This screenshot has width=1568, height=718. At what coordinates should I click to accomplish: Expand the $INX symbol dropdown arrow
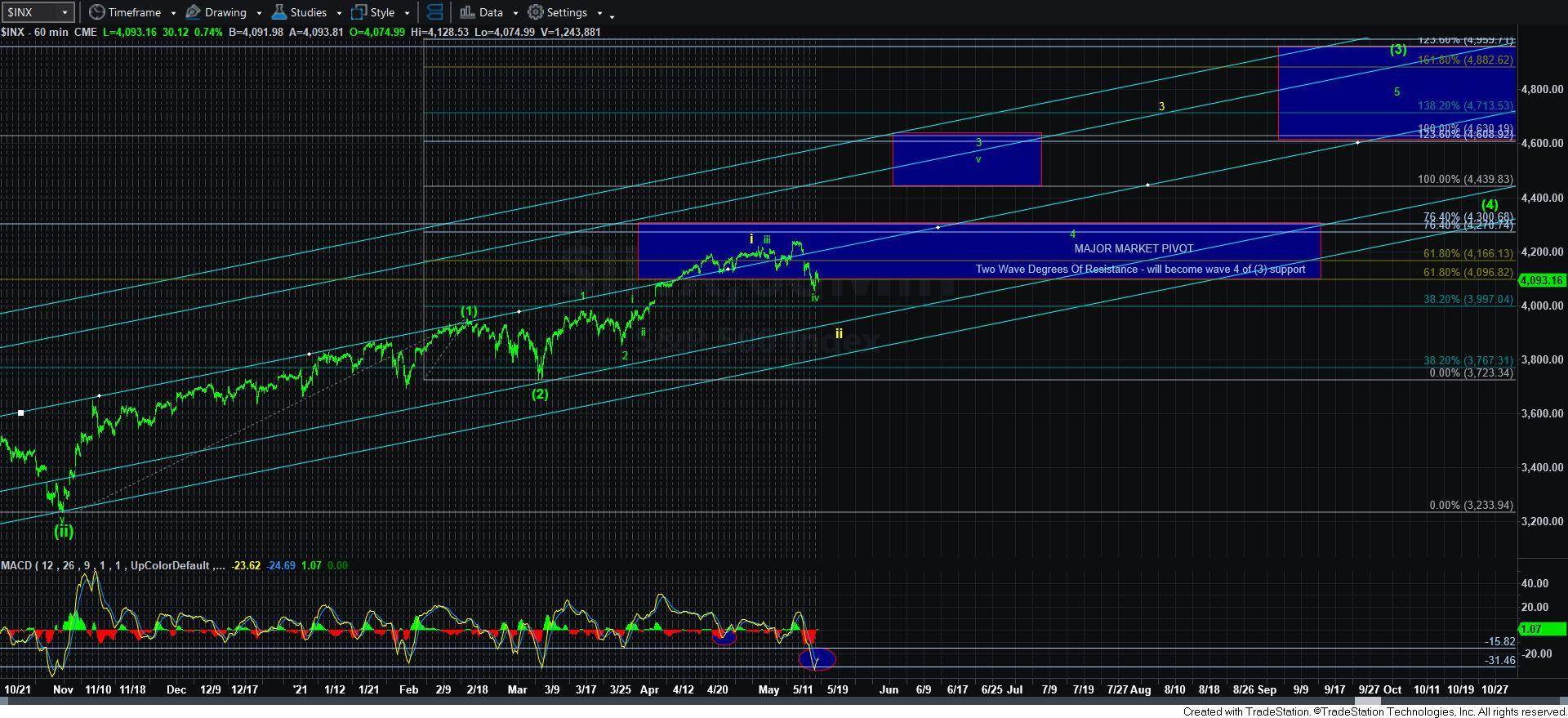(x=65, y=12)
